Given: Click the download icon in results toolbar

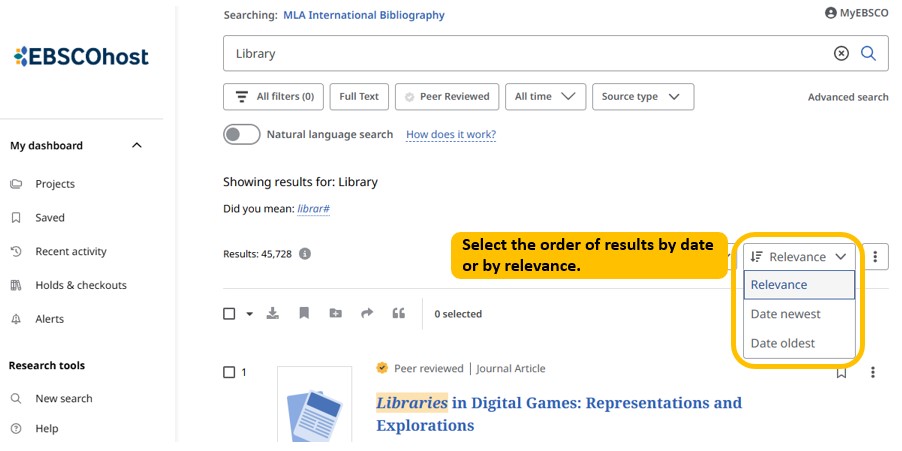Looking at the screenshot, I should (272, 314).
